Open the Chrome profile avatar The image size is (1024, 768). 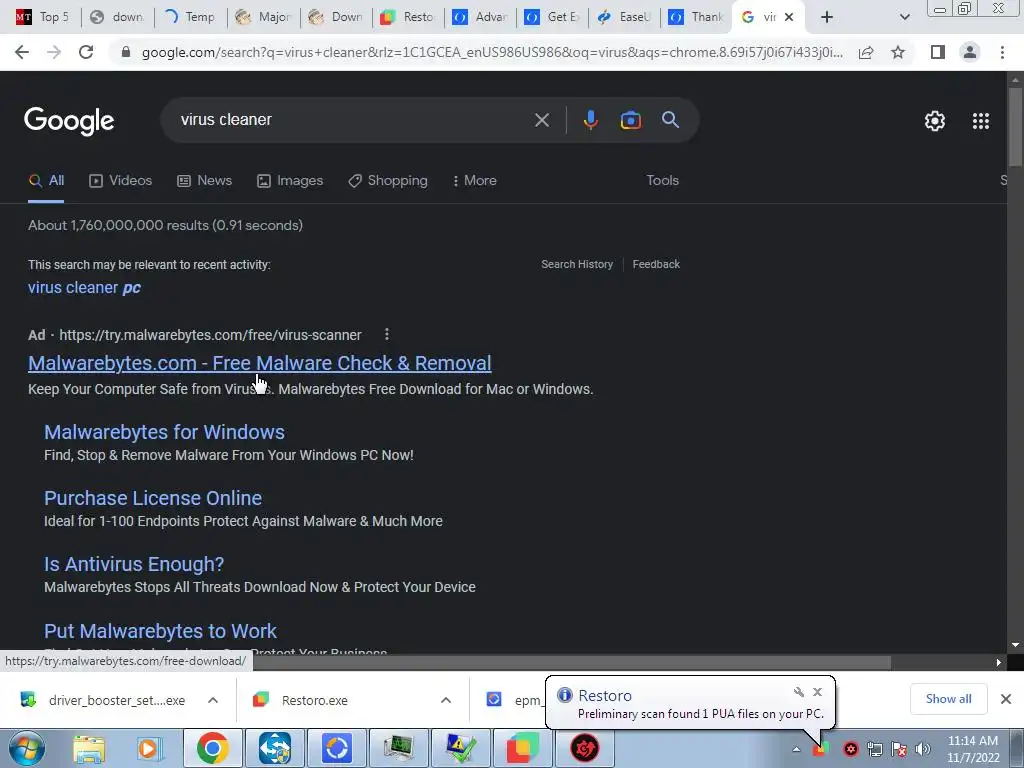pyautogui.click(x=970, y=52)
